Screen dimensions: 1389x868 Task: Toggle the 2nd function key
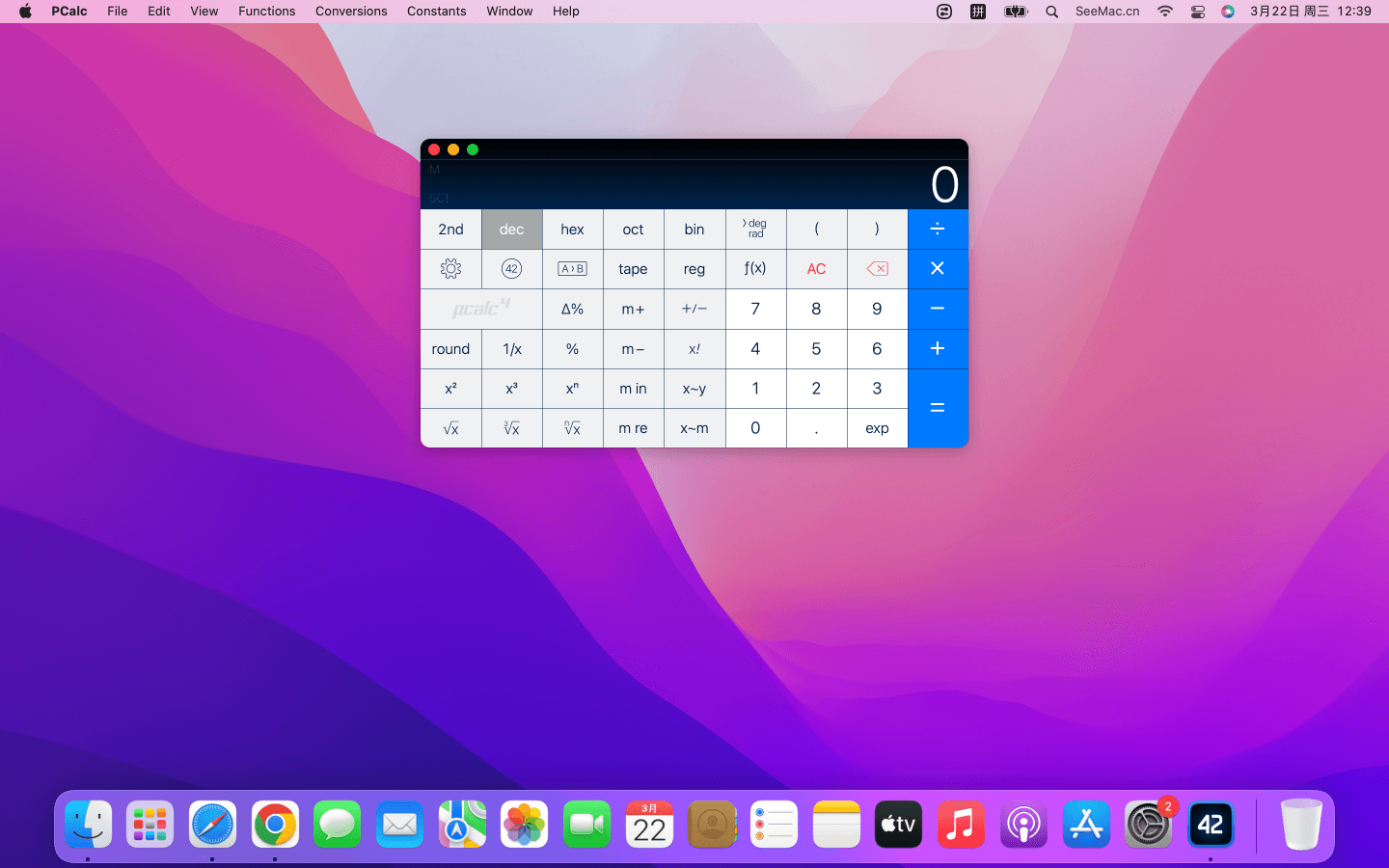[x=450, y=230]
